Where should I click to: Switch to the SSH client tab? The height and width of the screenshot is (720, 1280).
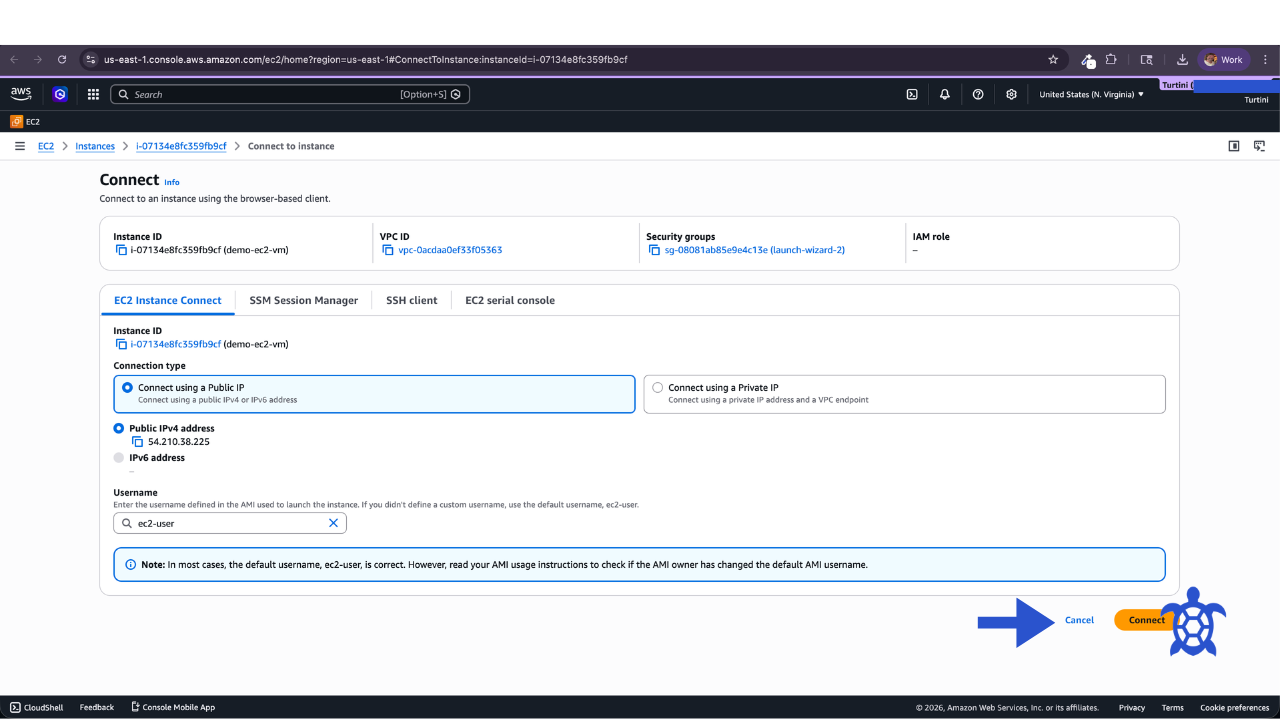[x=412, y=300]
